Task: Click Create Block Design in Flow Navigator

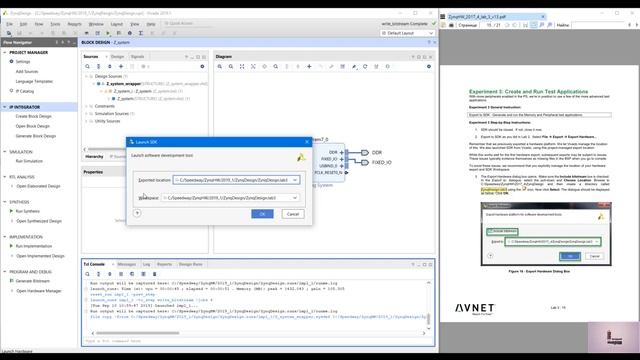Action: pyautogui.click(x=33, y=116)
